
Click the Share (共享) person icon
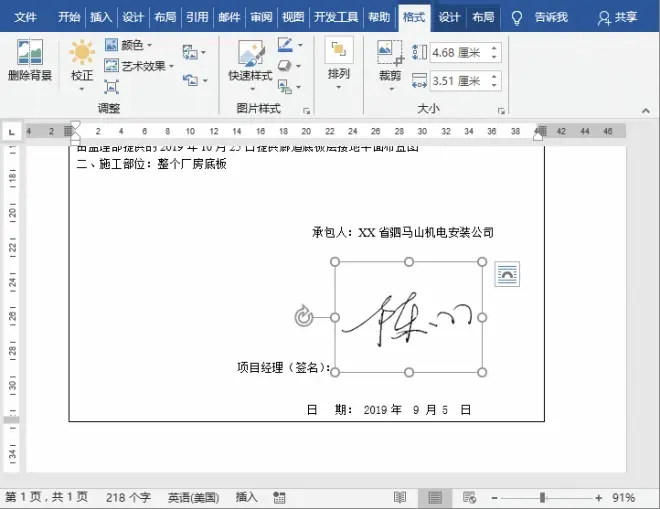click(x=604, y=18)
